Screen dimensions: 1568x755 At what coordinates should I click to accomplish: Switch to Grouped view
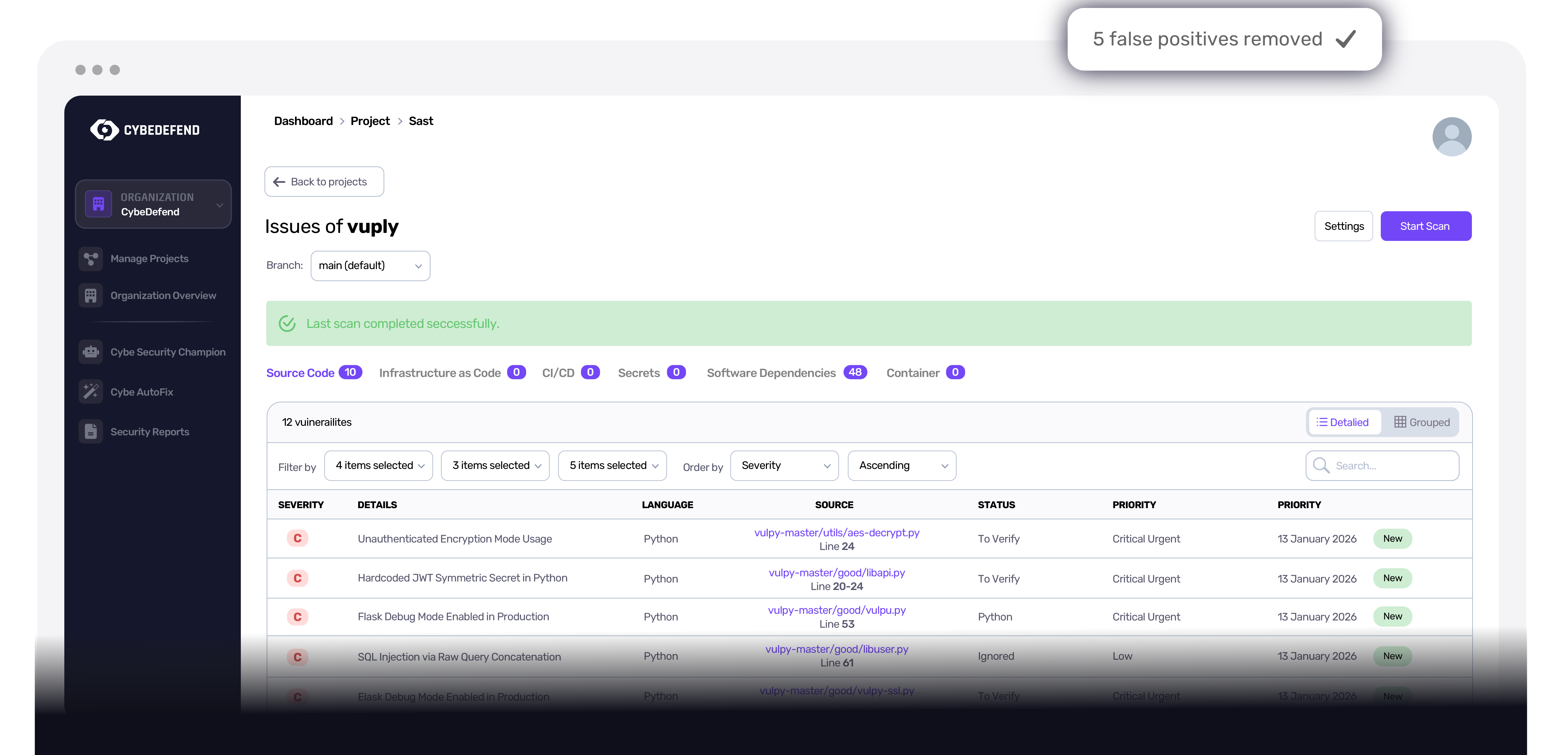(1422, 422)
